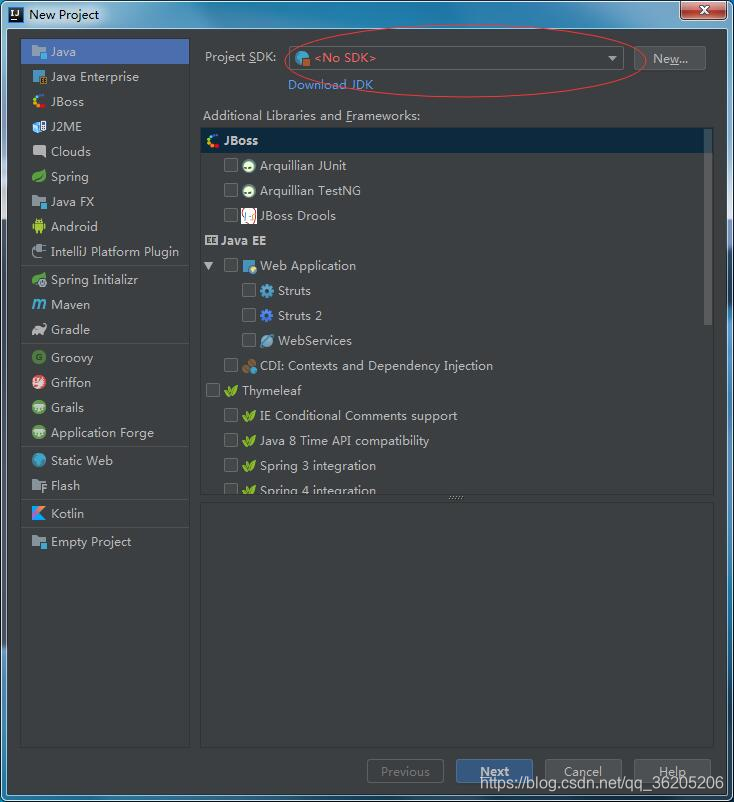Image resolution: width=734 pixels, height=802 pixels.
Task: Click the Arquillian TestNG label
Action: pos(310,191)
